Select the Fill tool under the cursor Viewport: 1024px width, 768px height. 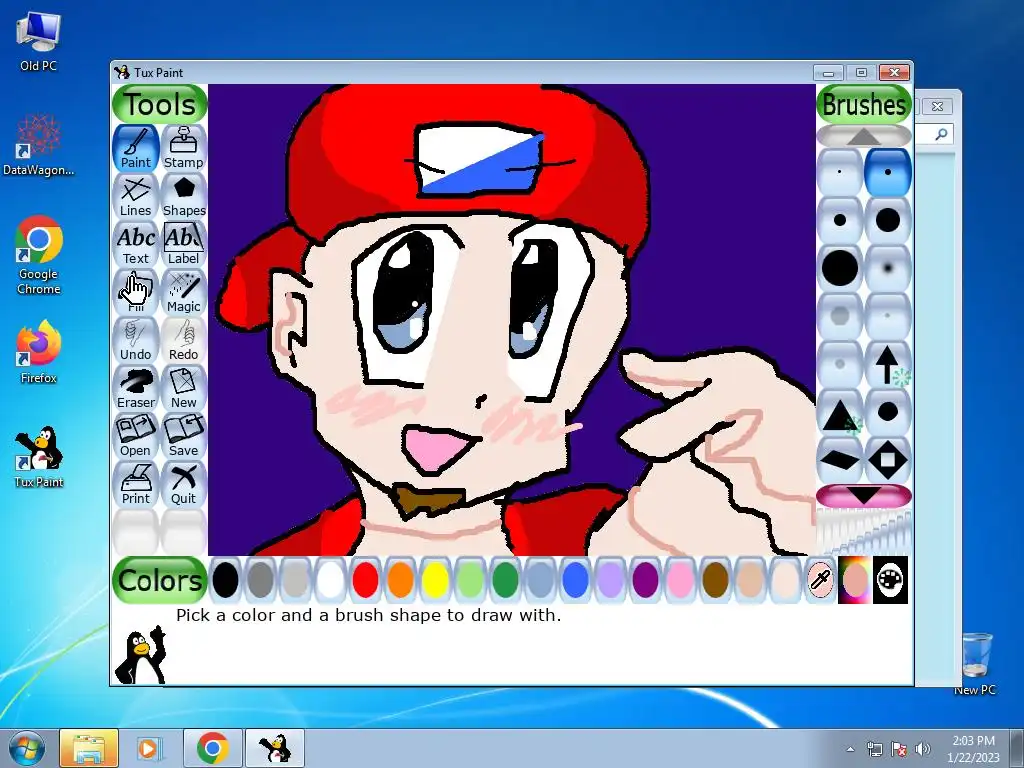coord(136,292)
